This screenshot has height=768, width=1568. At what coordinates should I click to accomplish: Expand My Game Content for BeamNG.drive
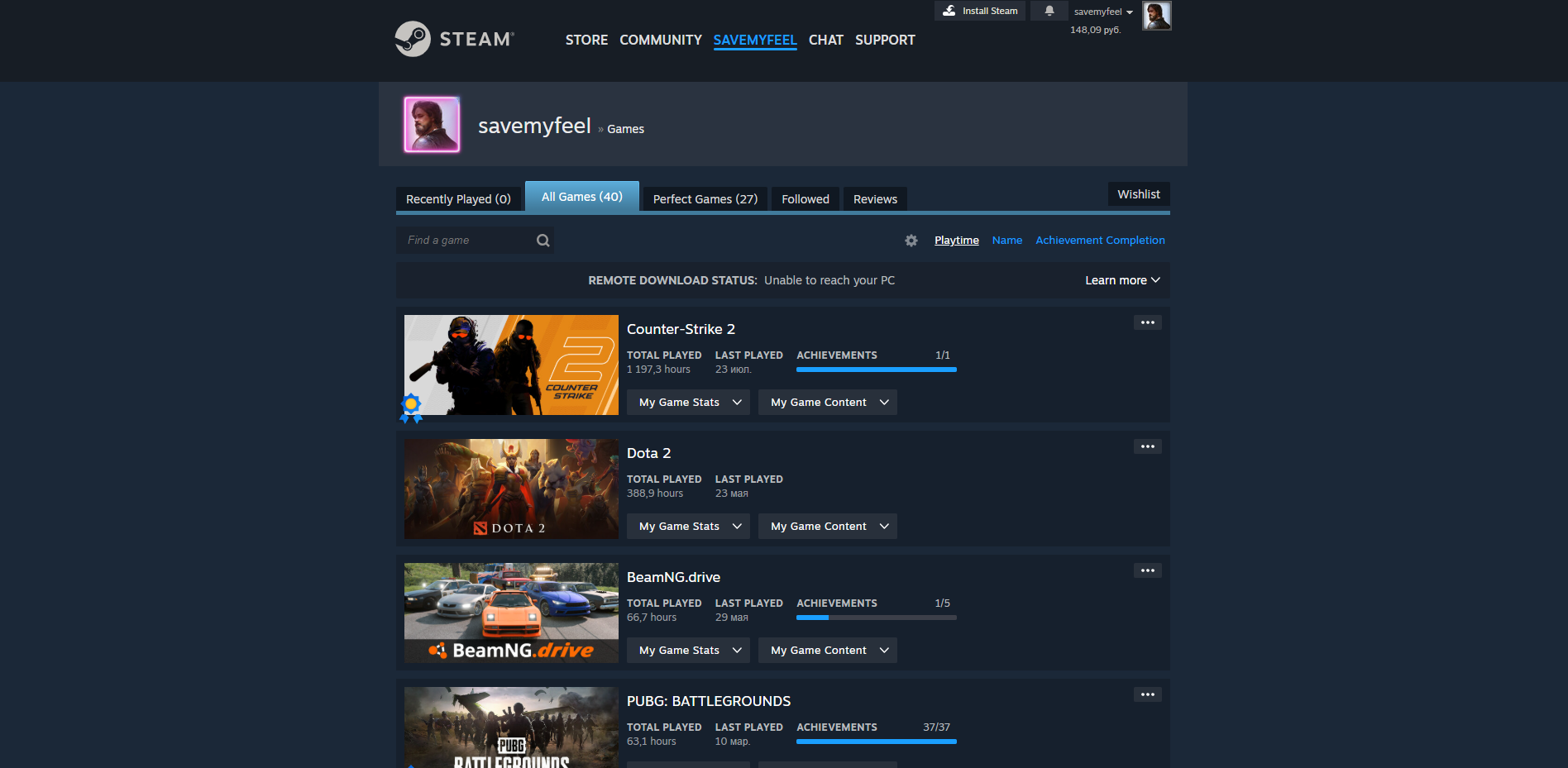tap(828, 651)
